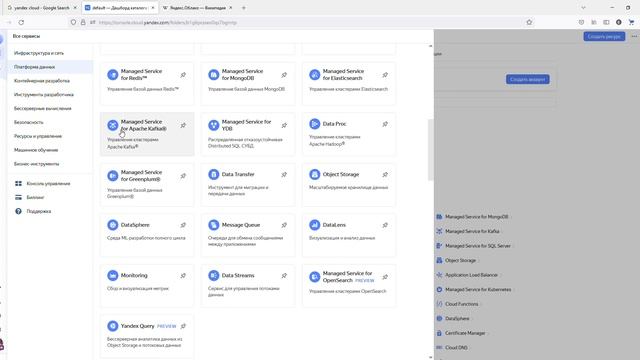Screen dimensions: 640x360
Task: Open the Yandex Query service icon
Action: (x=112, y=326)
